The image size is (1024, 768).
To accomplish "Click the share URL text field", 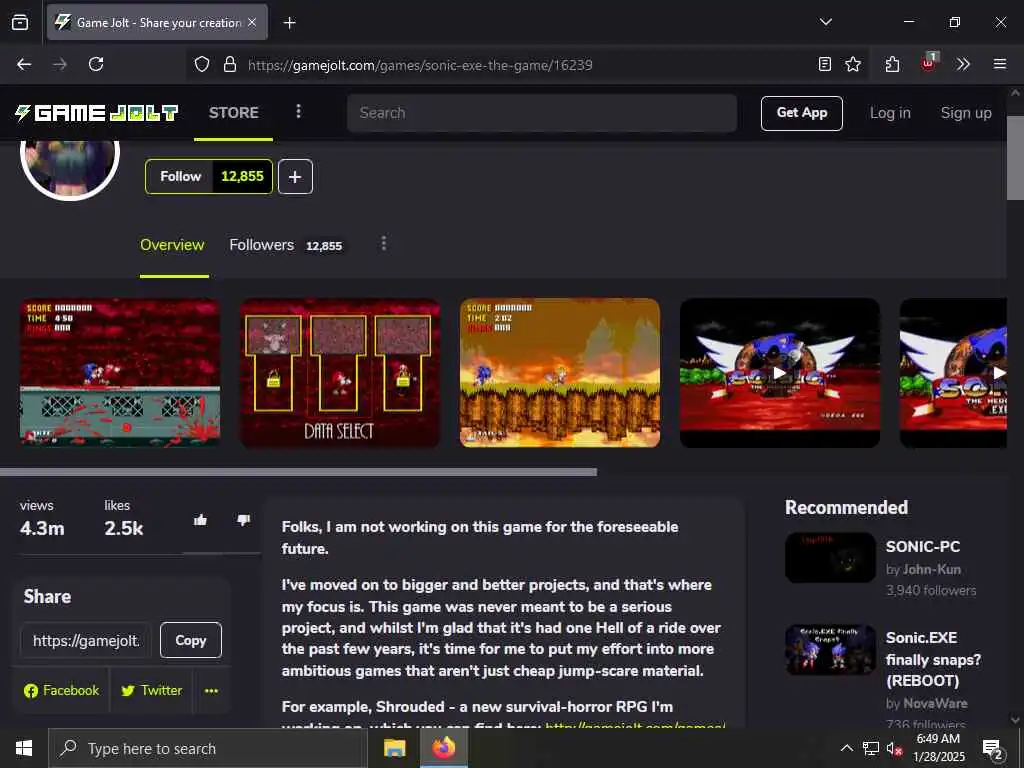I will point(86,641).
